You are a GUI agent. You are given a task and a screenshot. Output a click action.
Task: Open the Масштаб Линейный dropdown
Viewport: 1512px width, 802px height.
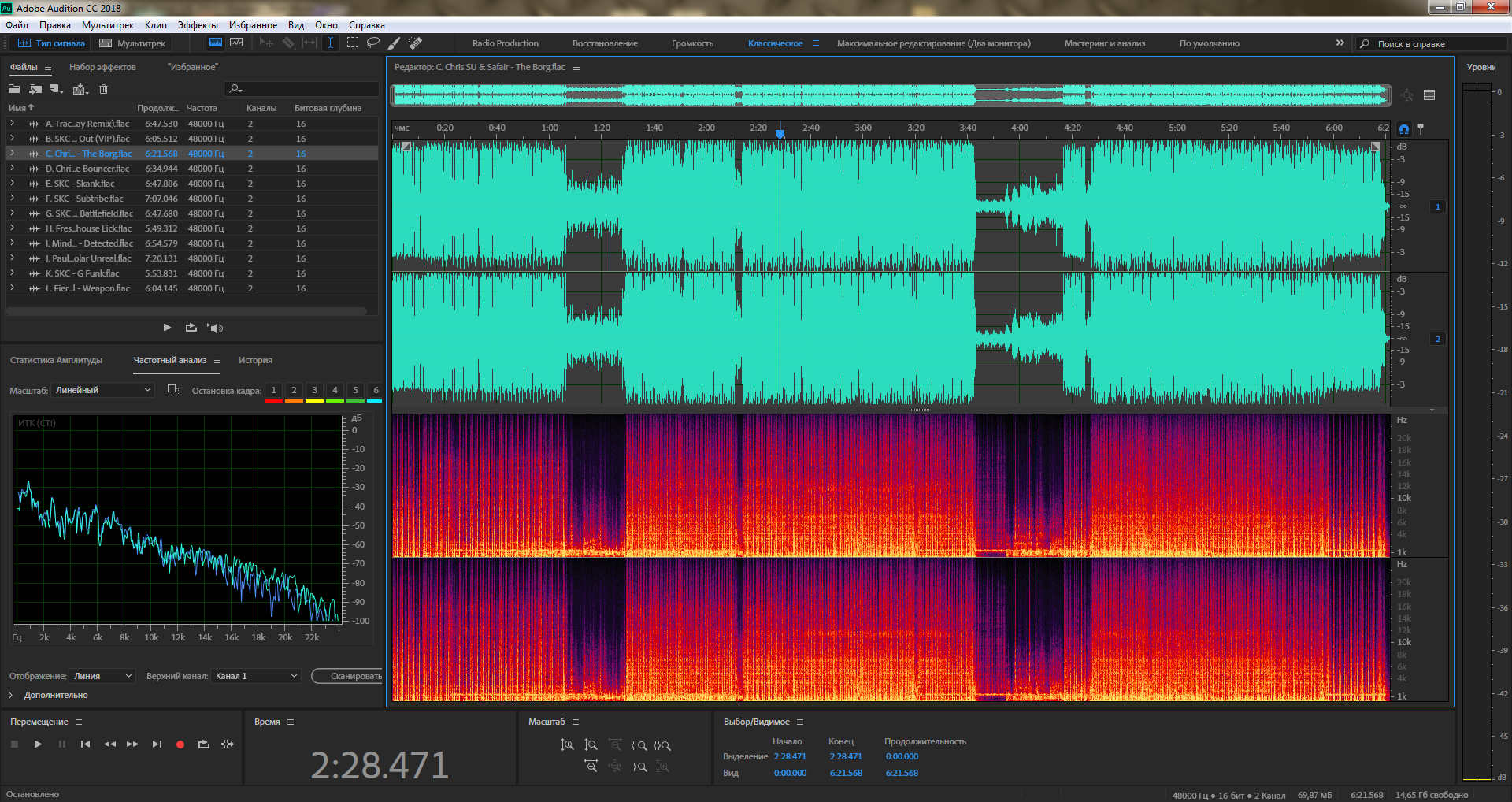tap(103, 390)
